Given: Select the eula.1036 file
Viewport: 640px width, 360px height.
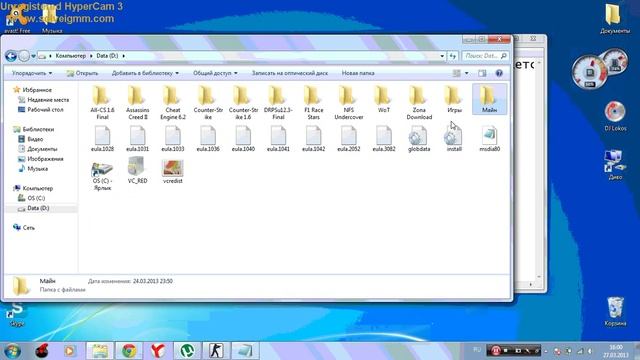Looking at the screenshot, I should [x=208, y=138].
